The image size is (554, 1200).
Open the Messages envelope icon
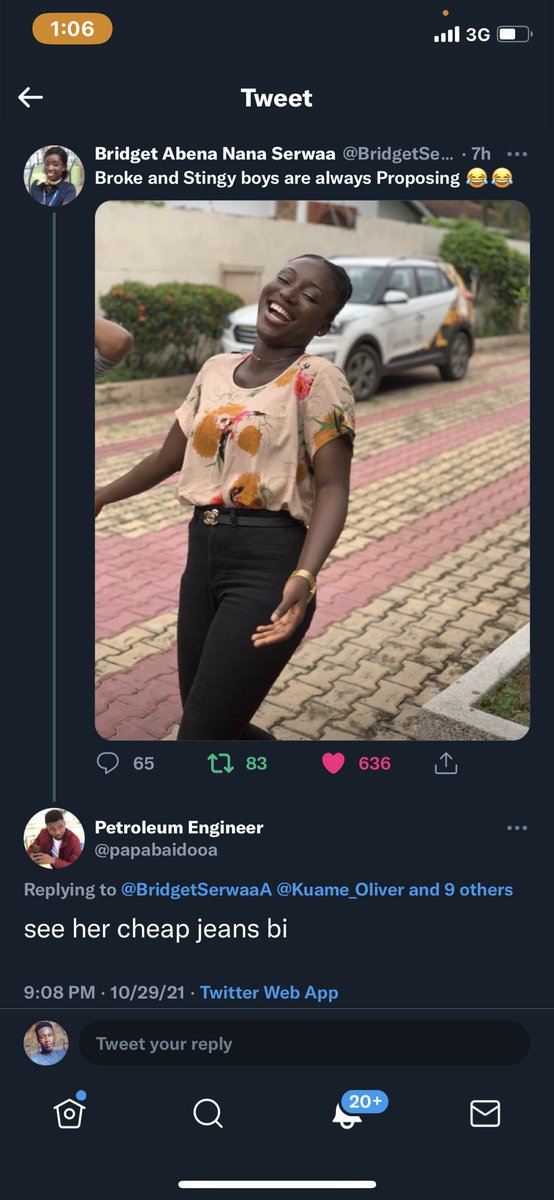[485, 1113]
